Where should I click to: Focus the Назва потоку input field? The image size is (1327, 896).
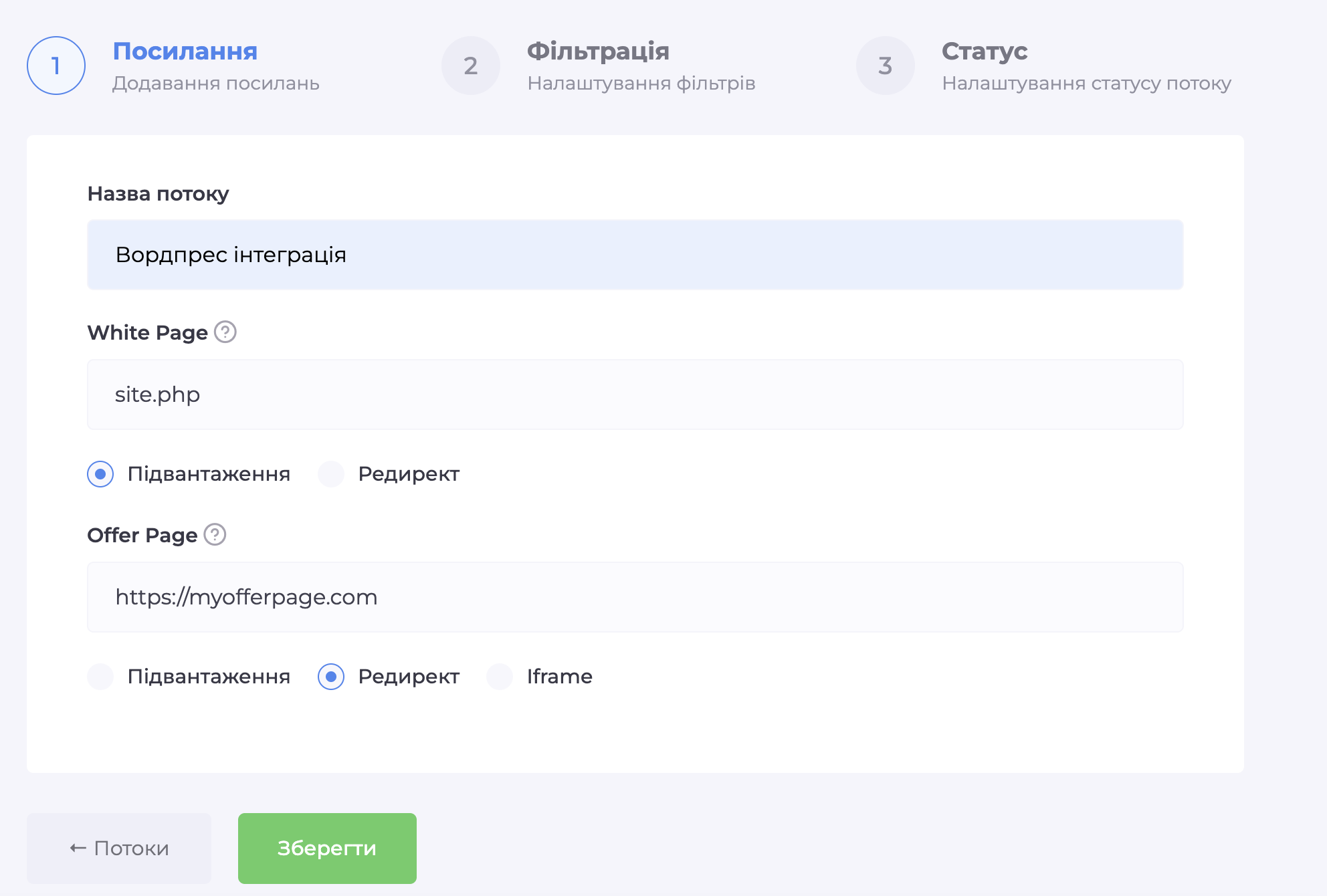click(635, 255)
